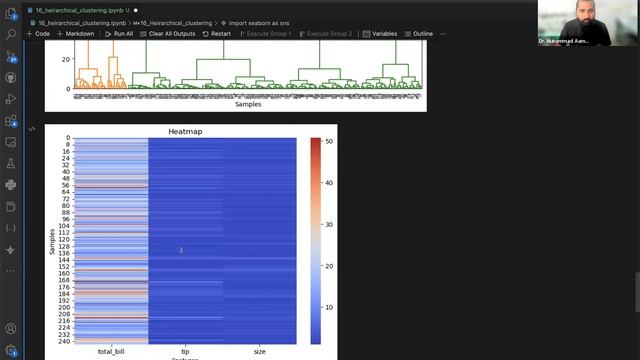Open the Remote Explorer view

11,142
